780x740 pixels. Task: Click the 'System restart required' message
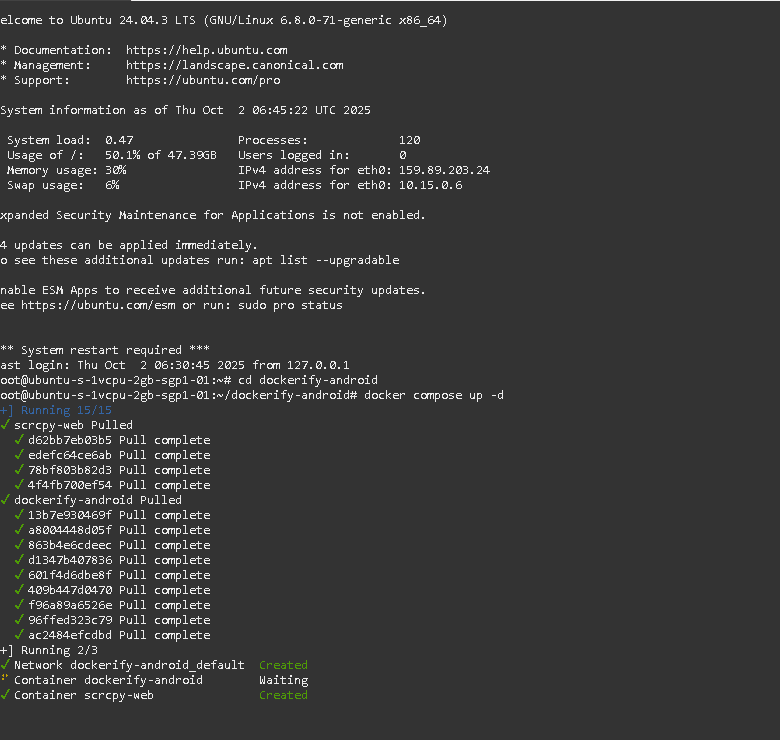tap(101, 350)
